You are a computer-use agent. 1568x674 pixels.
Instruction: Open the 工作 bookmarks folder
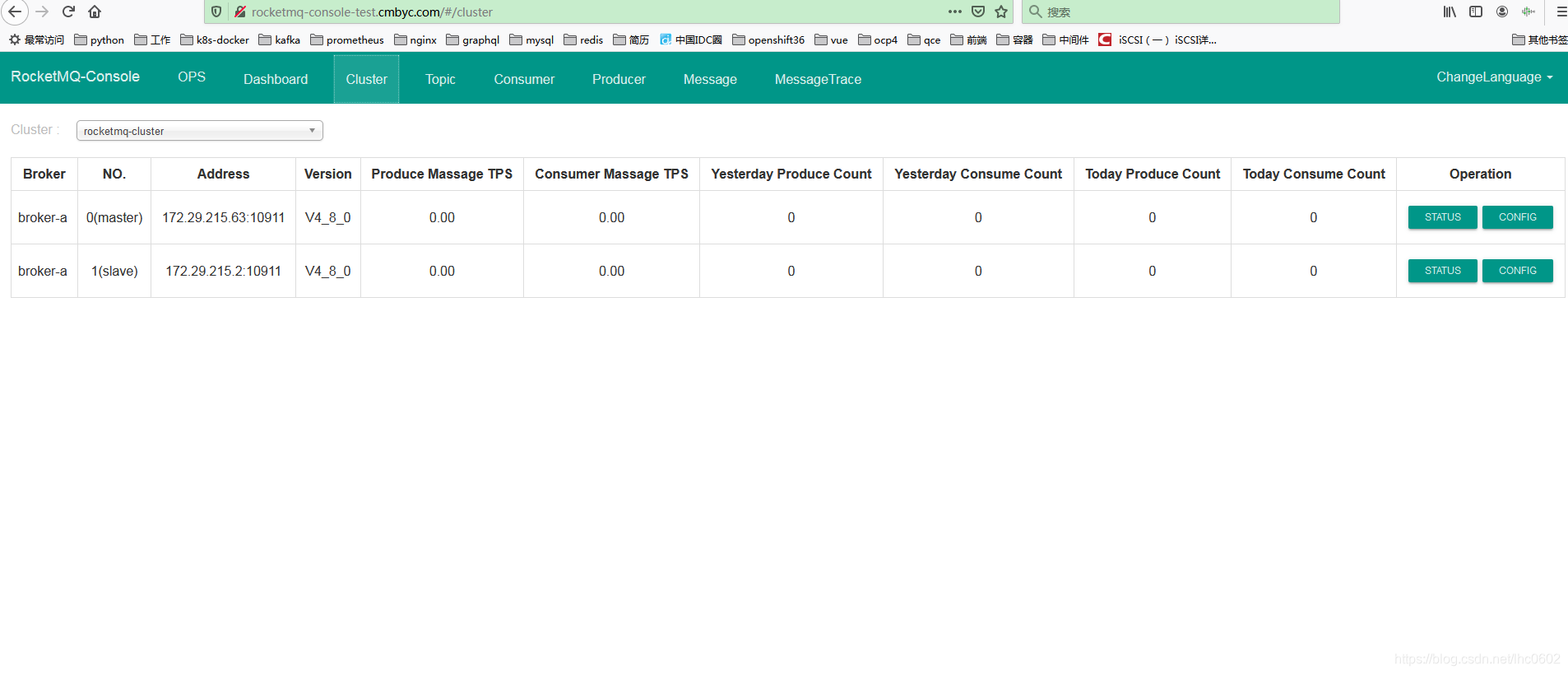pyautogui.click(x=152, y=40)
